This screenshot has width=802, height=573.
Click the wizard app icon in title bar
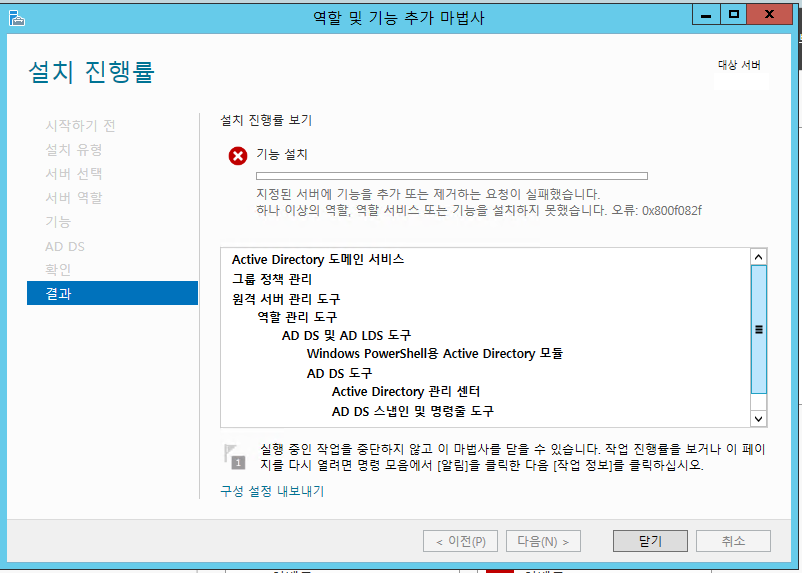[x=16, y=17]
